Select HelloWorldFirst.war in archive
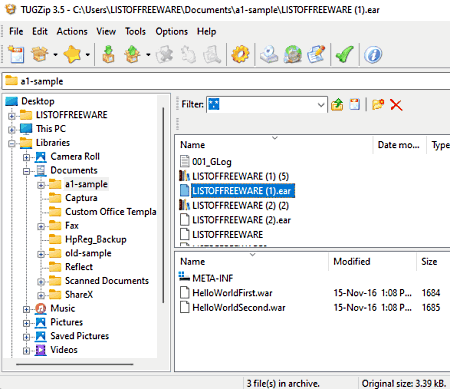Screen dimensions: 450x389 [x=232, y=293]
